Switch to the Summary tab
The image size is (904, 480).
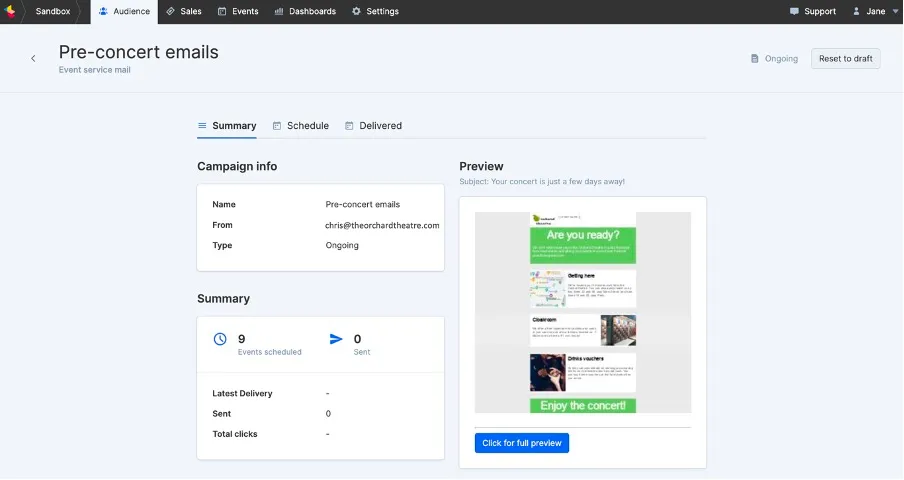pyautogui.click(x=227, y=126)
